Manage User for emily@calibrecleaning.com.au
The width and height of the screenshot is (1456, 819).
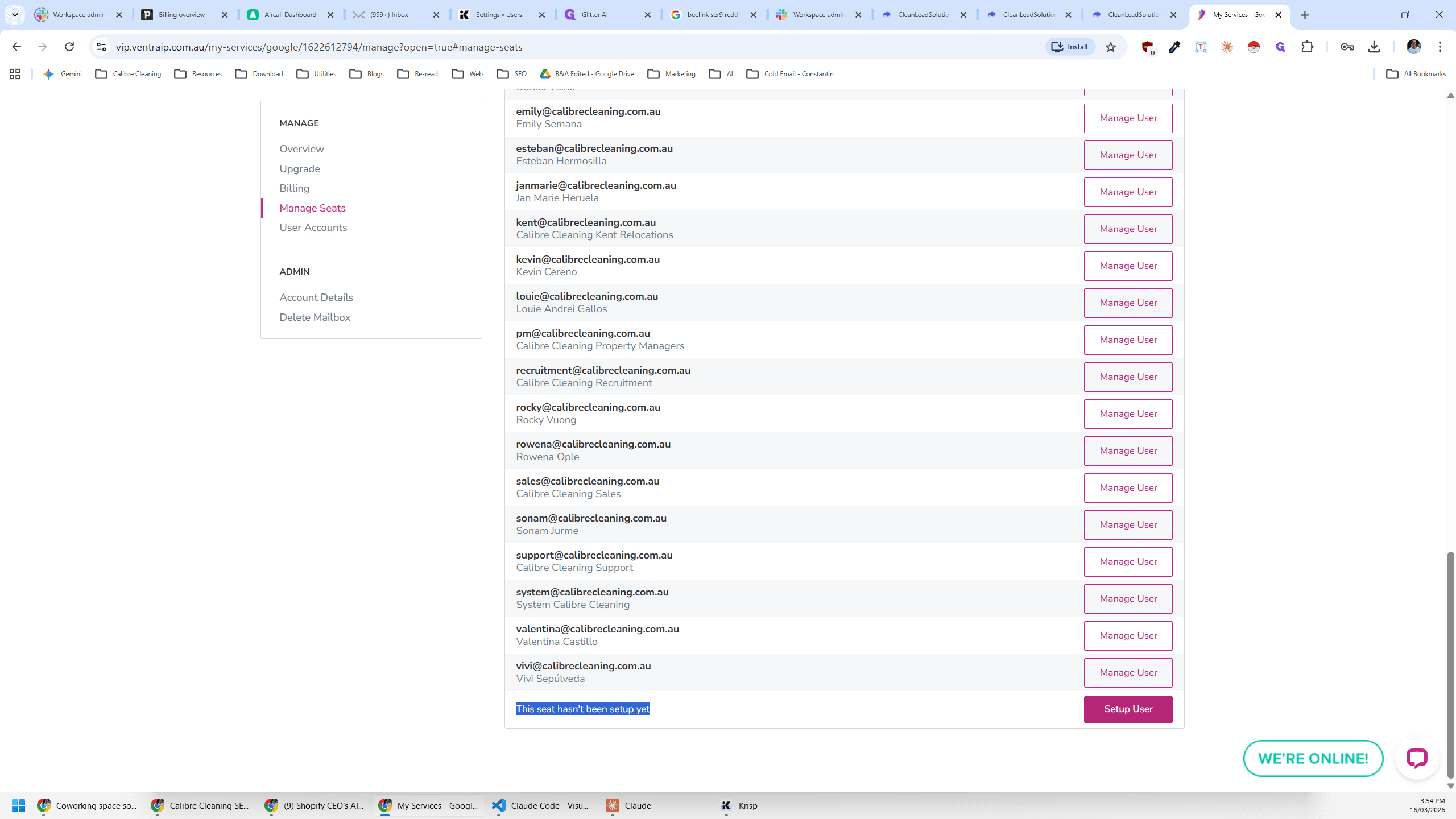(1128, 118)
